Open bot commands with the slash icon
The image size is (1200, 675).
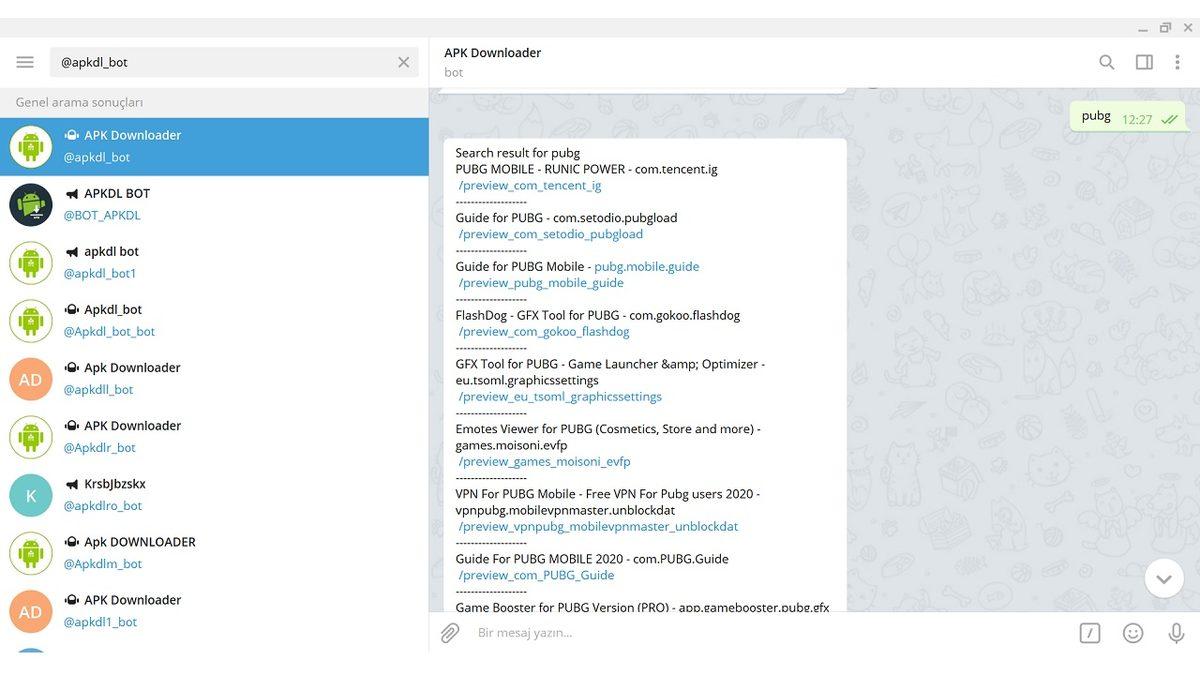(x=1090, y=632)
